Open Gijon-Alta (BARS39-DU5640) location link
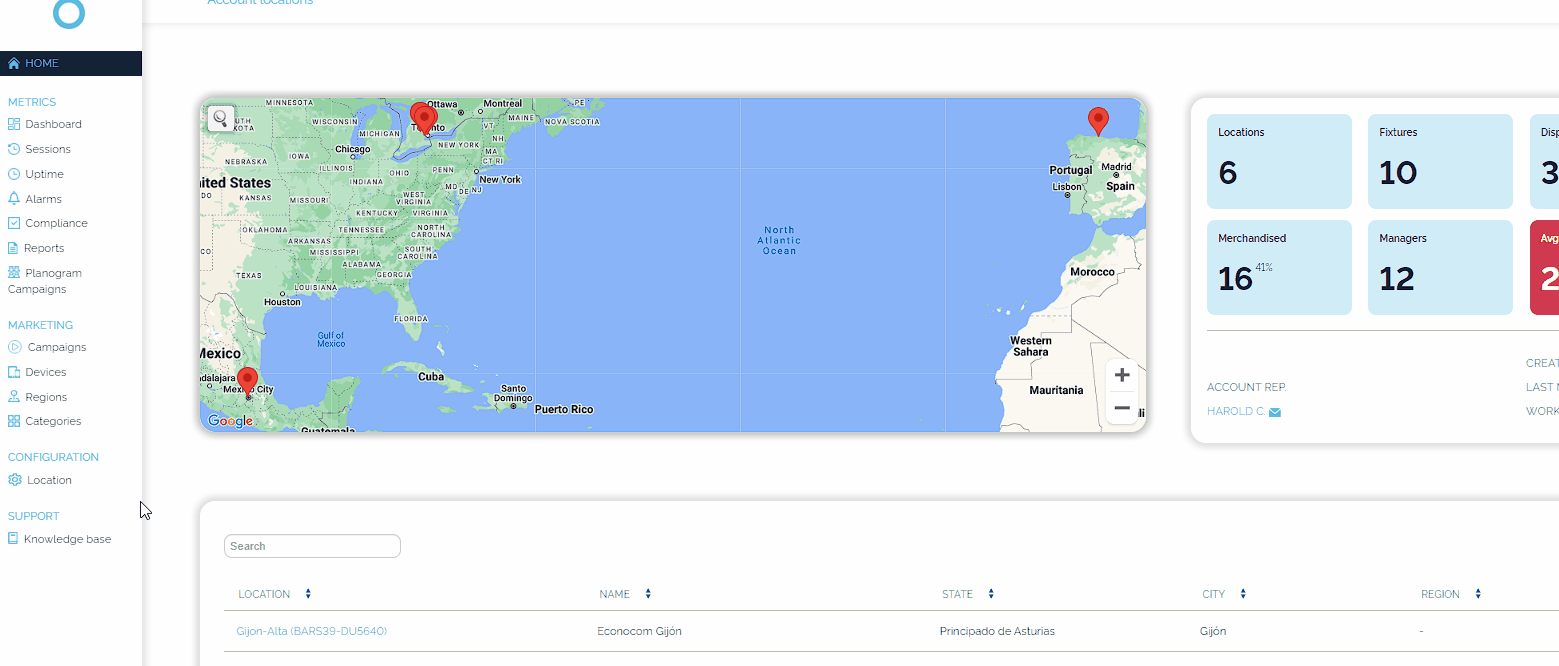This screenshot has height=666, width=1559. point(311,631)
